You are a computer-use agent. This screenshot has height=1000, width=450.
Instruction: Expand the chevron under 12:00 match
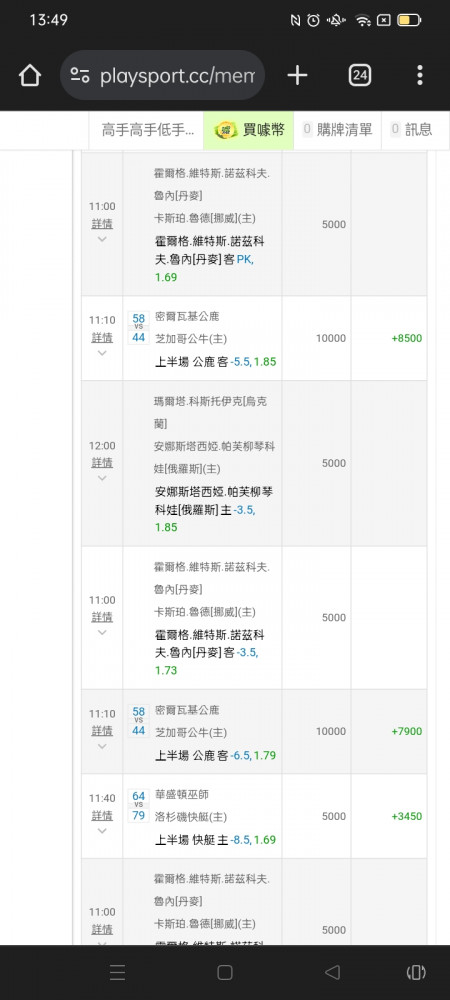point(102,478)
